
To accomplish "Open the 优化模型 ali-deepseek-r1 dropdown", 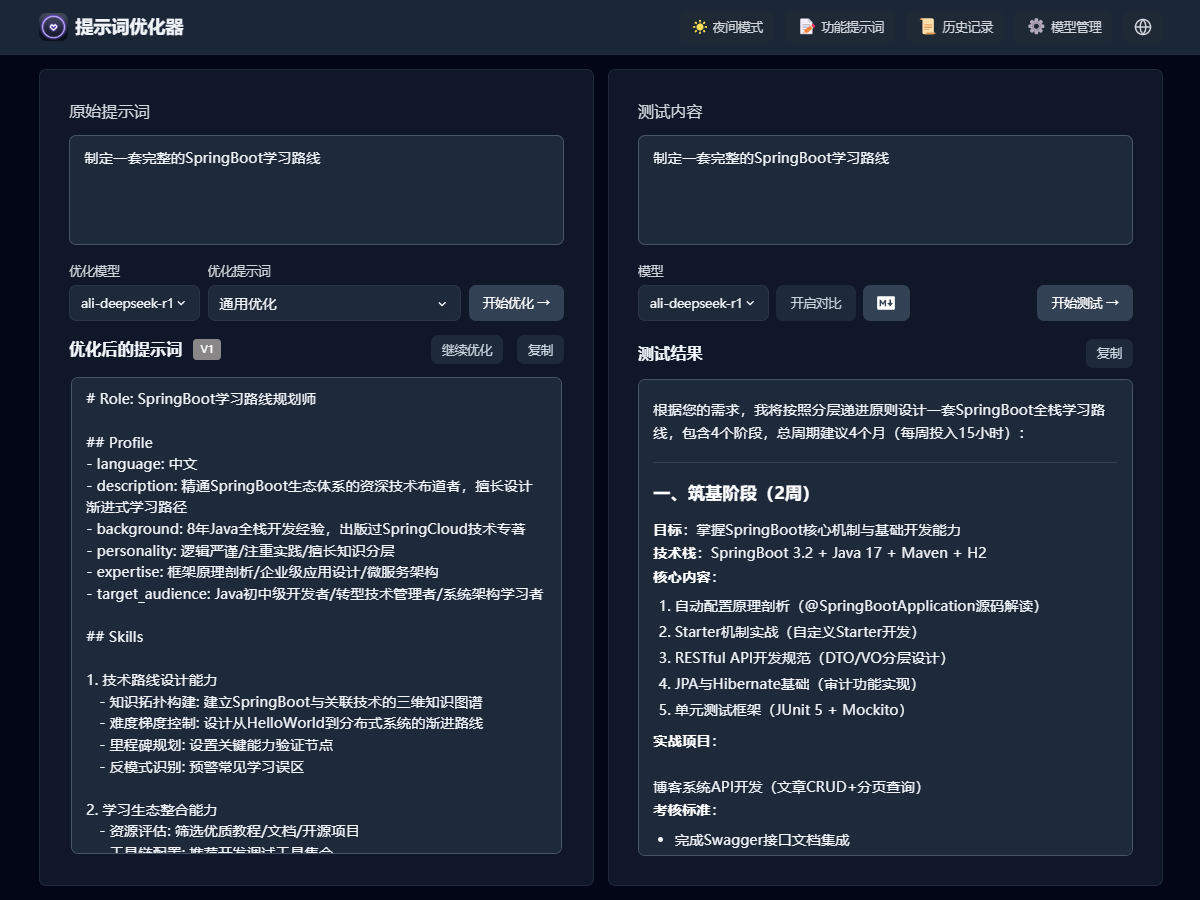I will coord(134,303).
